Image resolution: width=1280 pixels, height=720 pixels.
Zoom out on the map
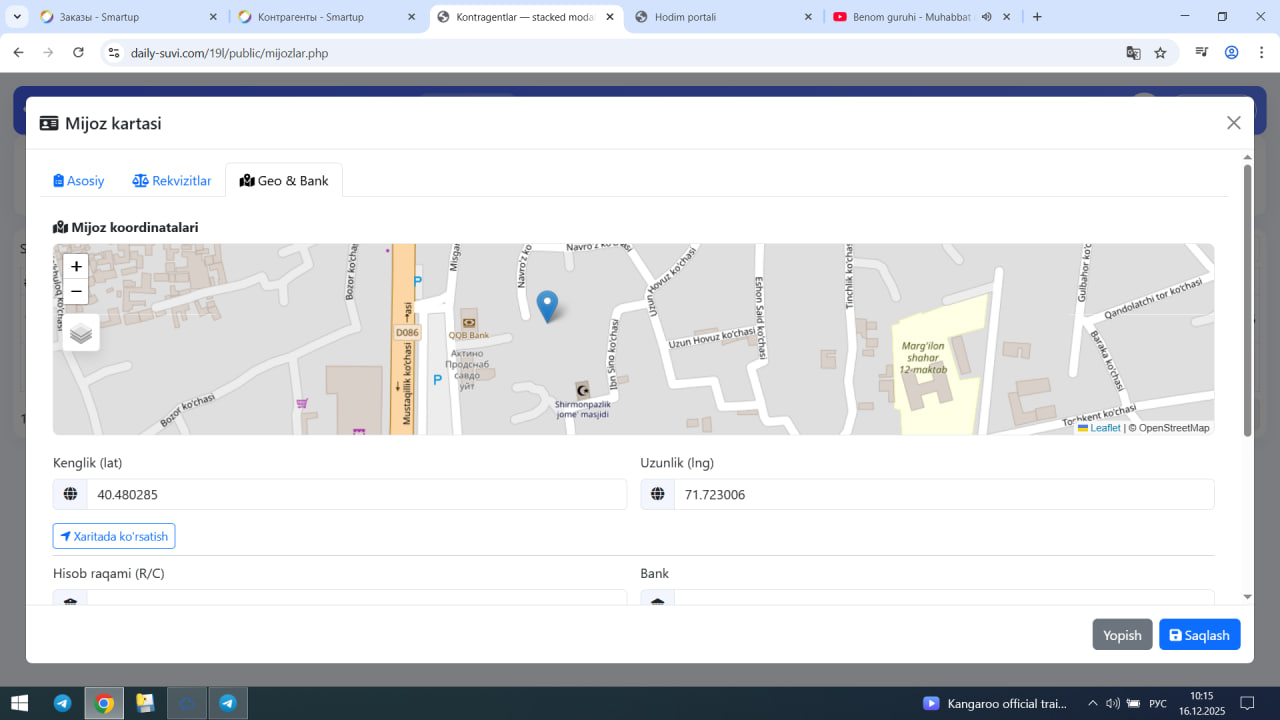76,292
